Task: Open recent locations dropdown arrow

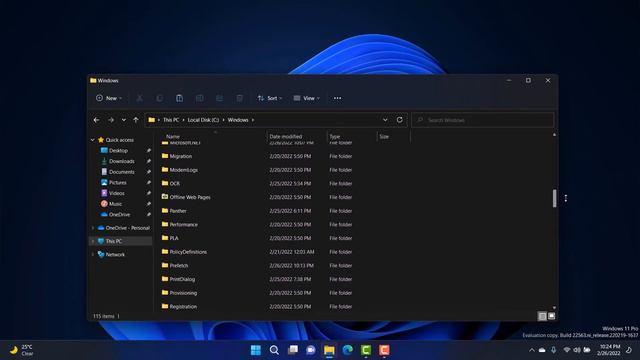Action: (124, 120)
